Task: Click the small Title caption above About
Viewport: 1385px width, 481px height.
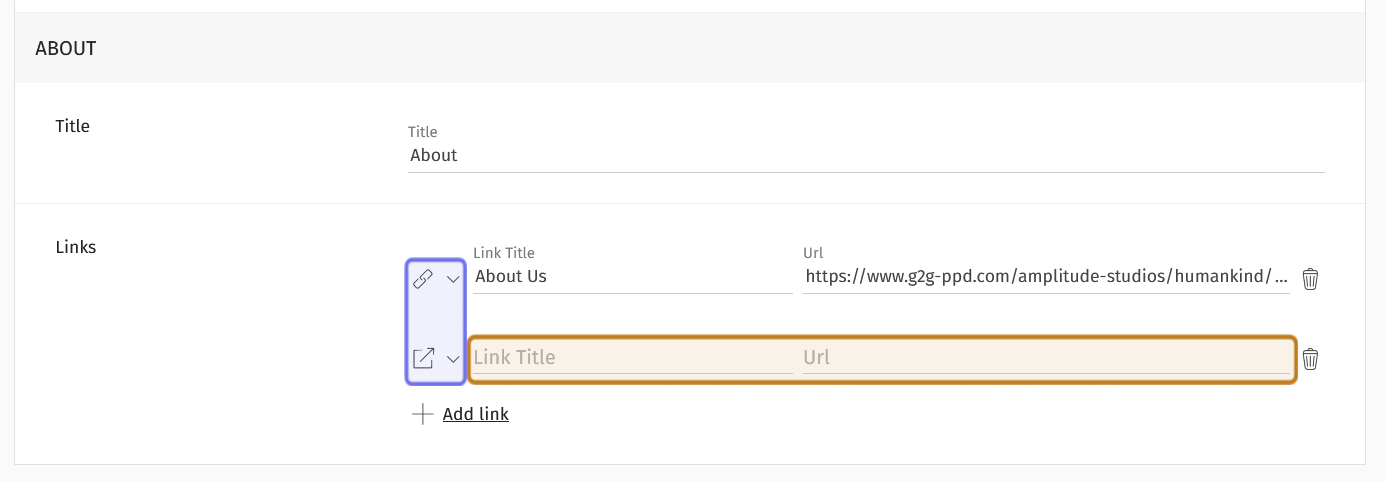Action: (x=423, y=132)
